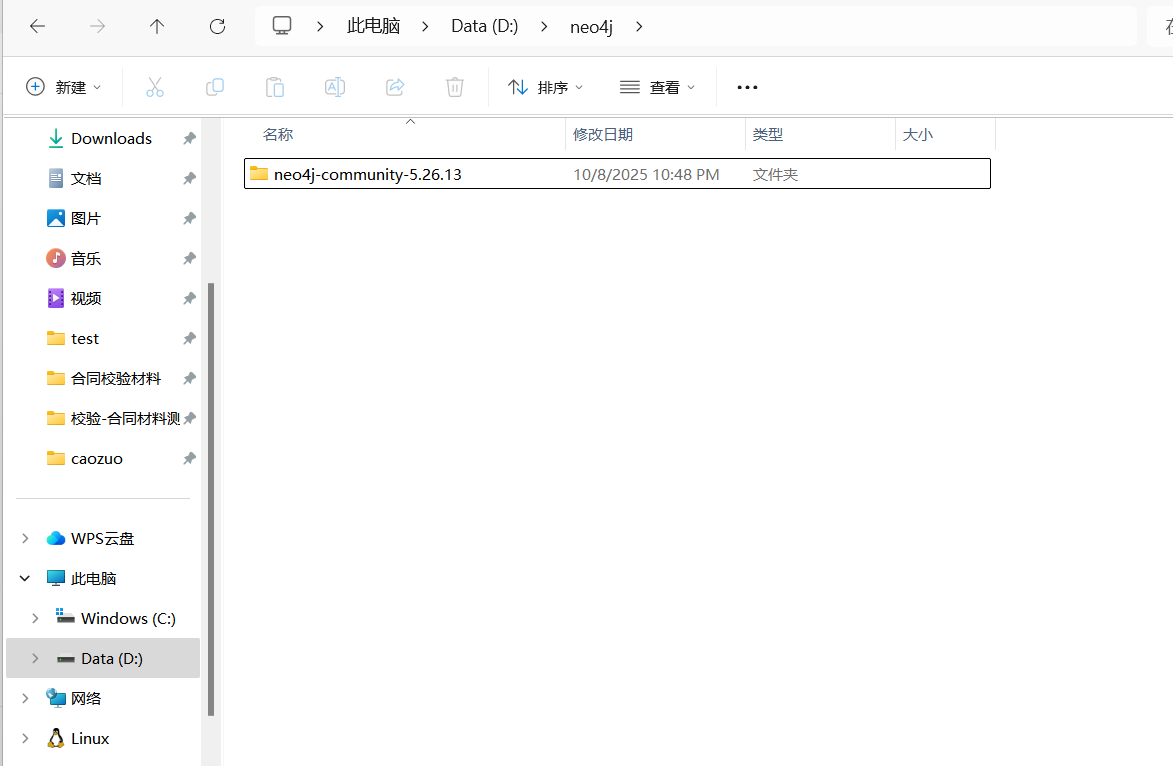This screenshot has height=766, width=1173.
Task: Select Linux in navigation pane
Action: 90,738
